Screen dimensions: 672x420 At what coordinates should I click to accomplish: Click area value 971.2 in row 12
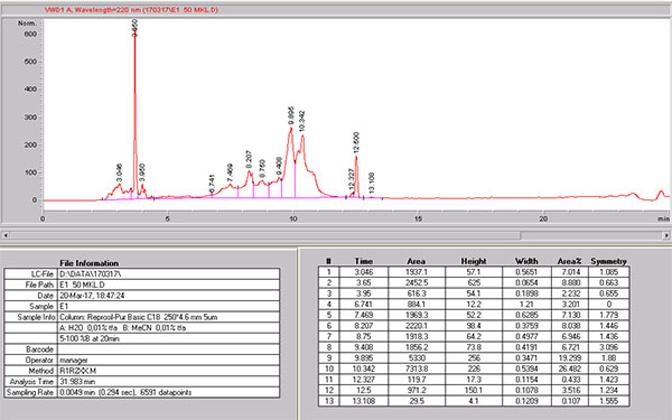pyautogui.click(x=417, y=390)
